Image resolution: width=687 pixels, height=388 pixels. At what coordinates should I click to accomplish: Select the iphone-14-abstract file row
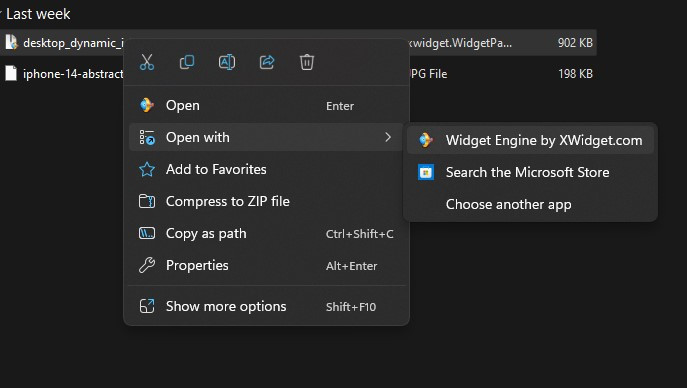pos(298,74)
